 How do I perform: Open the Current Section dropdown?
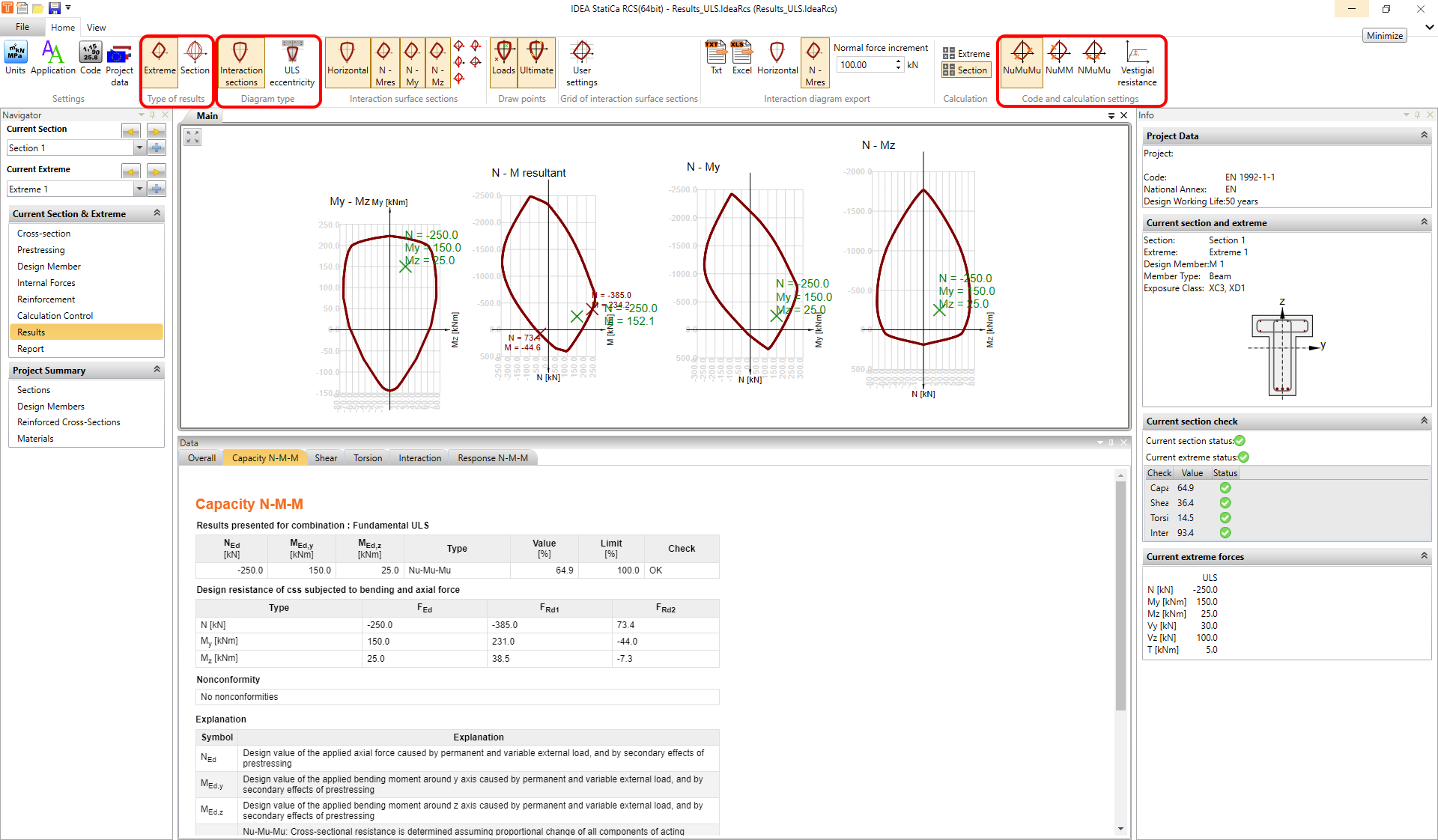tap(139, 148)
